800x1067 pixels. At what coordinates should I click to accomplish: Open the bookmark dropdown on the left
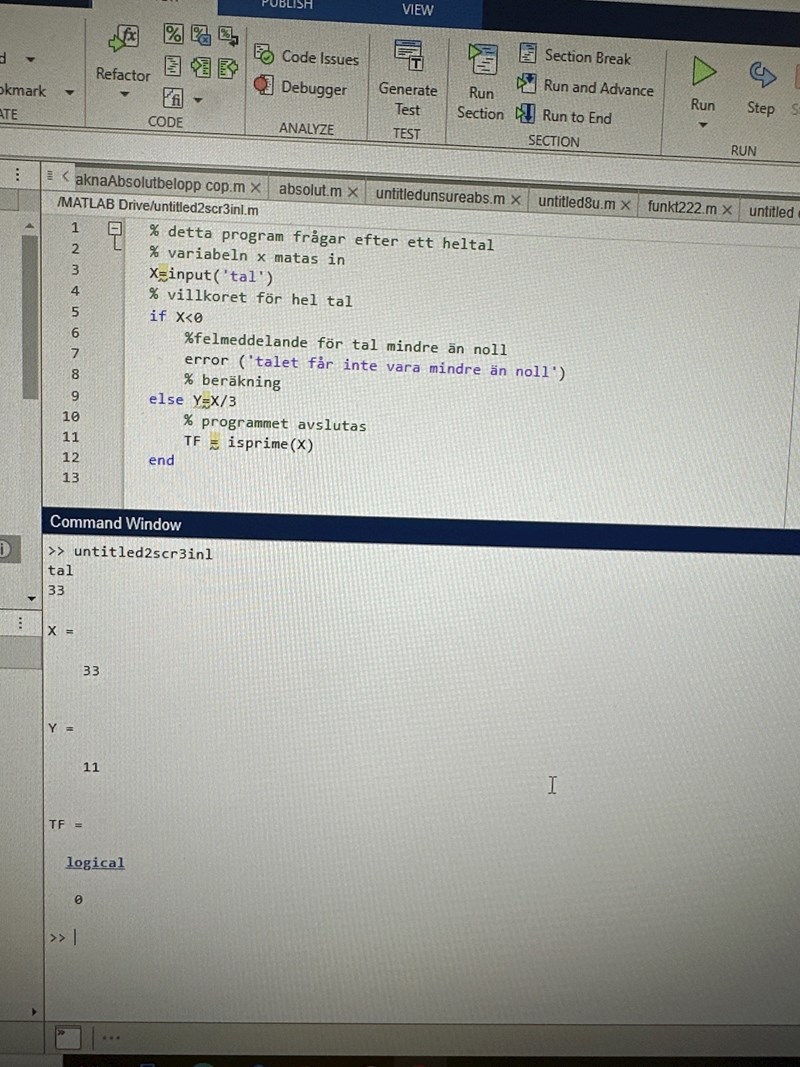pos(69,91)
